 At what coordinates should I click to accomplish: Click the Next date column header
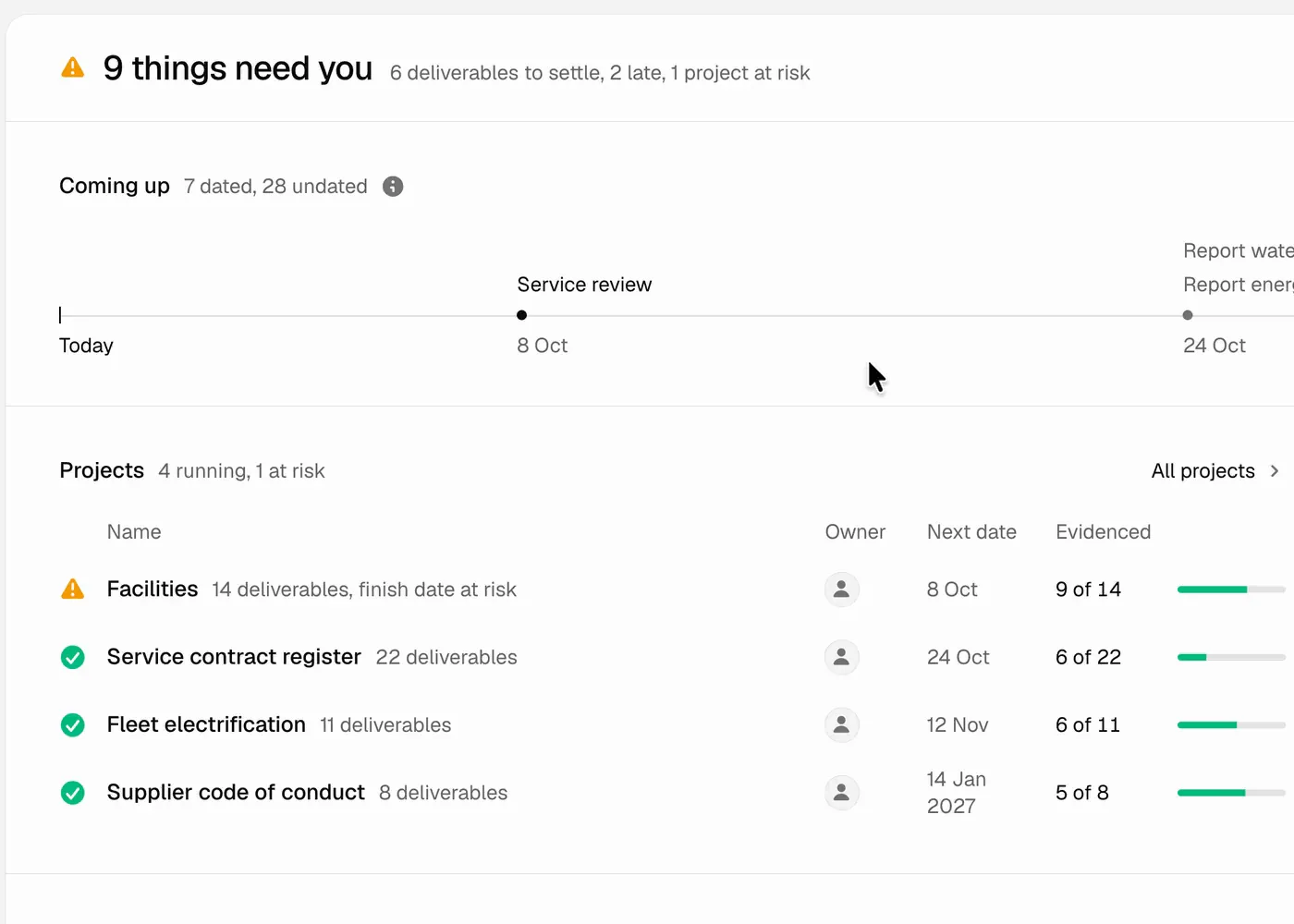971,532
